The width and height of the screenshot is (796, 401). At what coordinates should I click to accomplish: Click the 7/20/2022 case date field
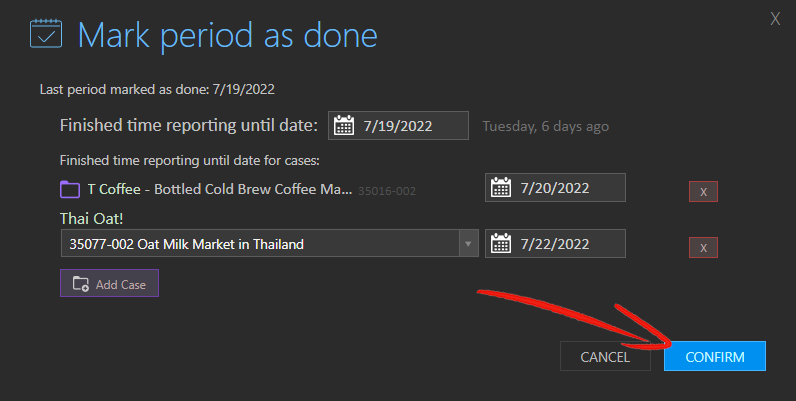tap(555, 187)
